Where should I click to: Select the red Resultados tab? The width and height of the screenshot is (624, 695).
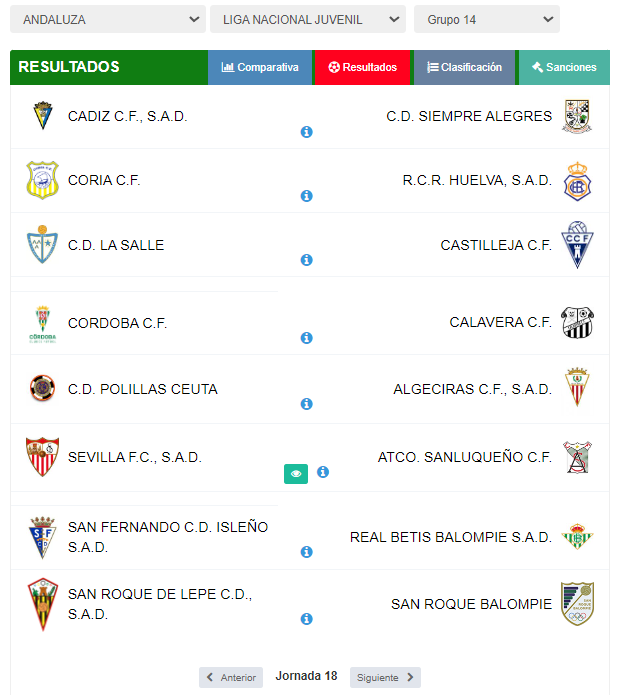click(363, 67)
